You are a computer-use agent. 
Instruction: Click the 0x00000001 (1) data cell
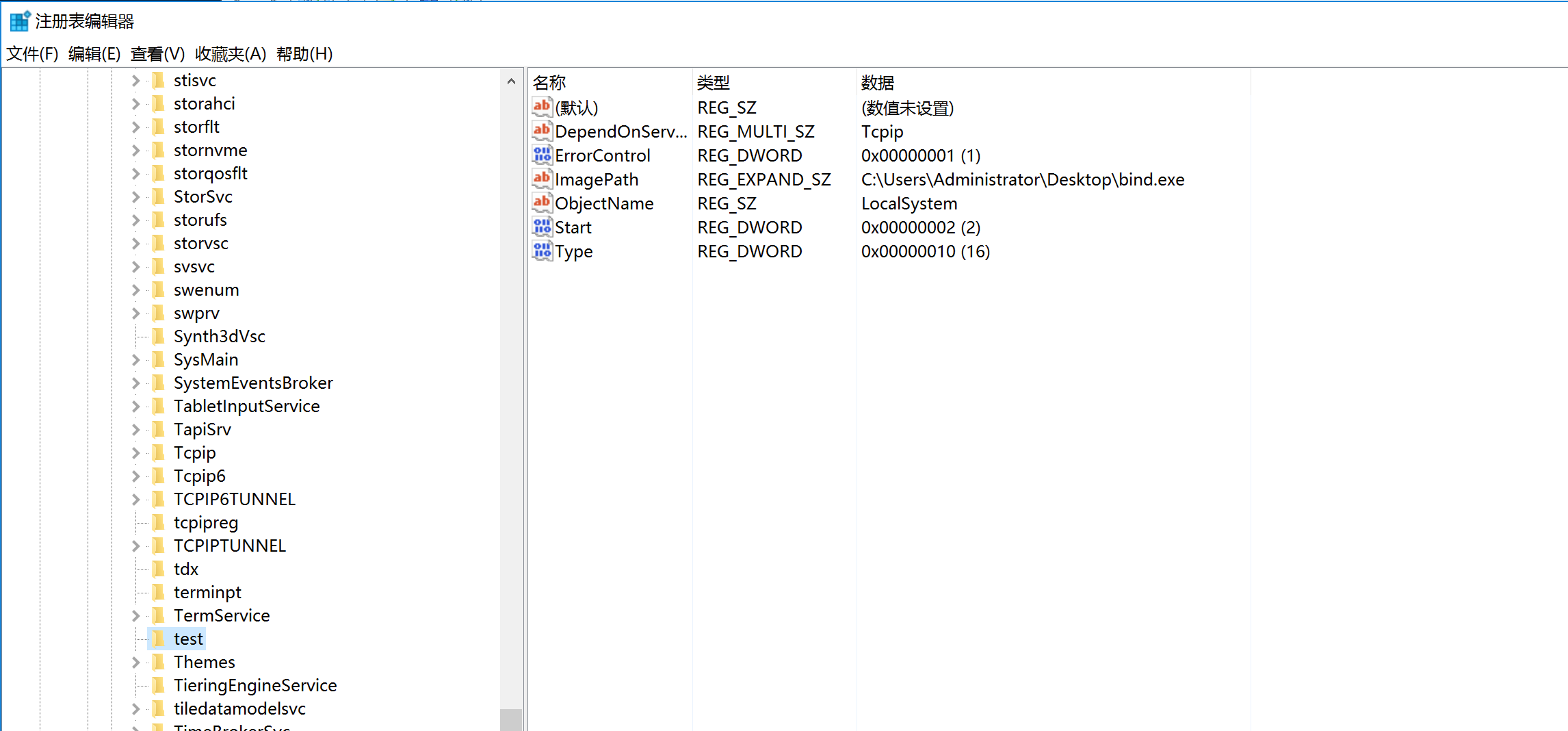pos(921,155)
